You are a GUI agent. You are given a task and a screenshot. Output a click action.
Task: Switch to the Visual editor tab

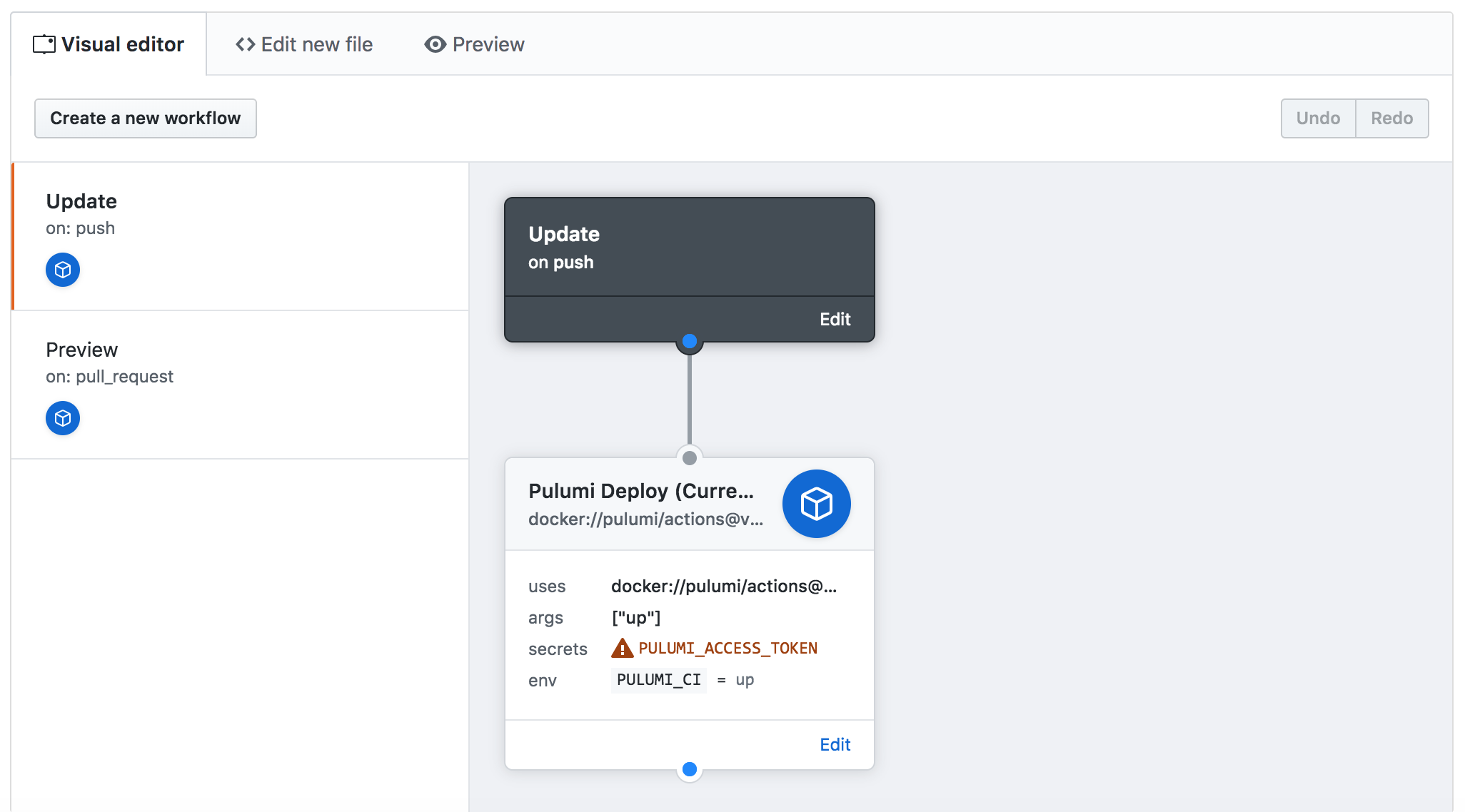[109, 44]
